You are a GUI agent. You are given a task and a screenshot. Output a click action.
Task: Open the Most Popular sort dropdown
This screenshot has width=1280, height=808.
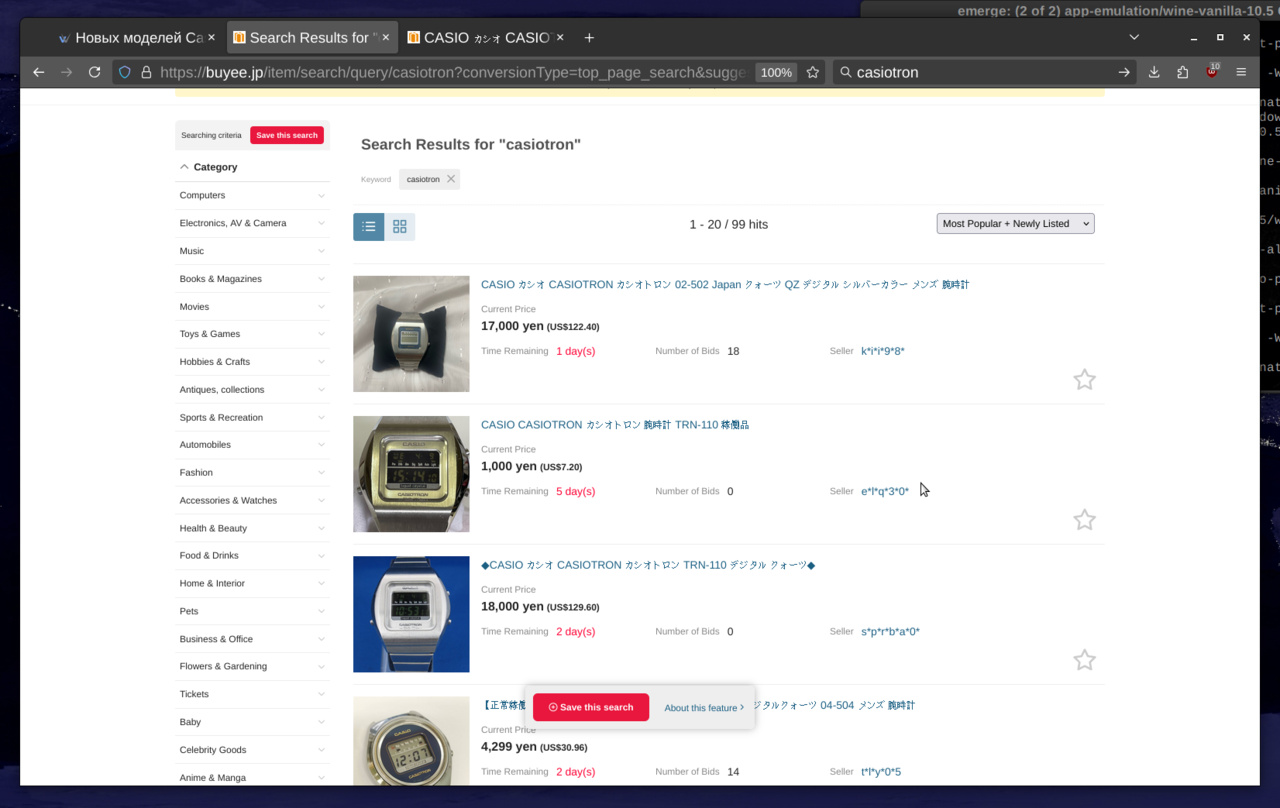[1015, 224]
